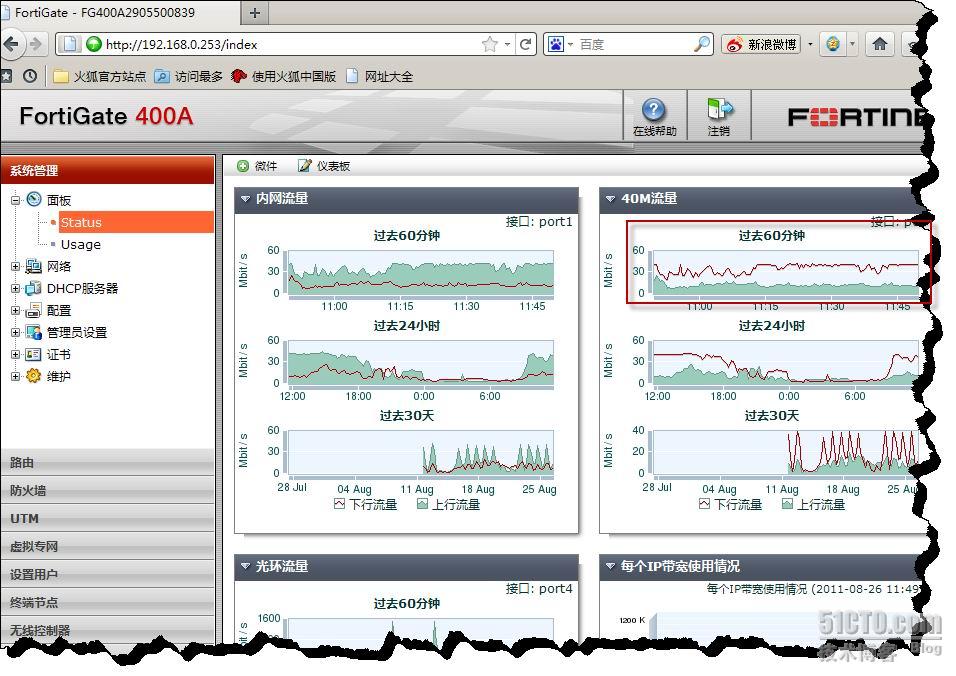Open a new browser tab

255,13
